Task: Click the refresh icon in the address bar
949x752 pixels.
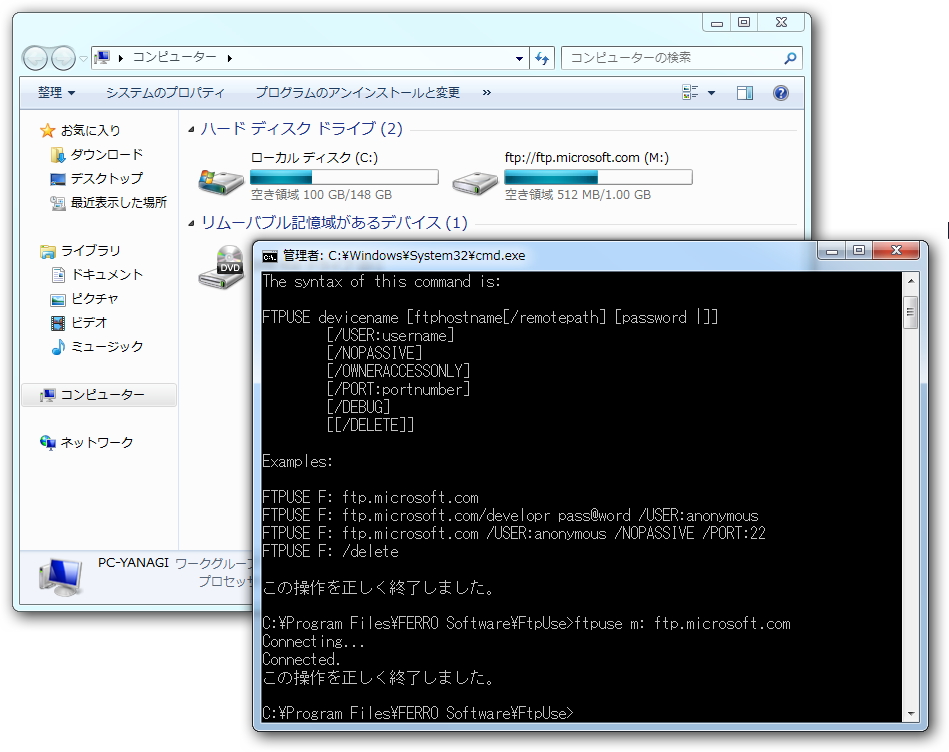Action: [x=541, y=58]
